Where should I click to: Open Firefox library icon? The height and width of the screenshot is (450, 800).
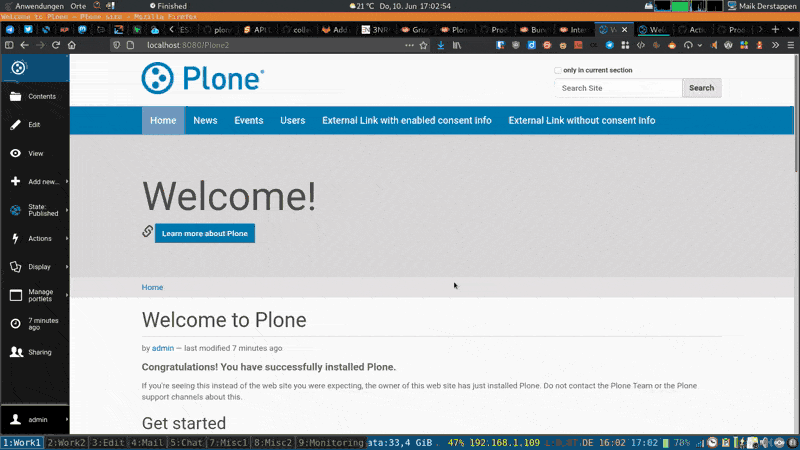457,45
